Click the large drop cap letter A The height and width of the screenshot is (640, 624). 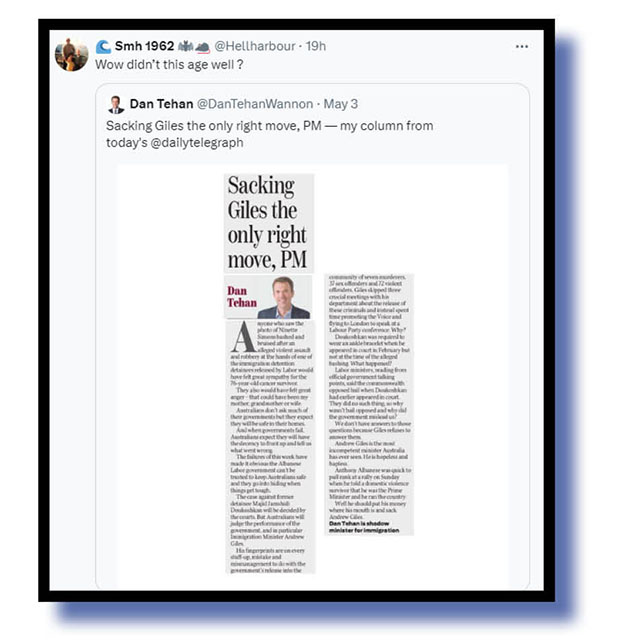coord(244,337)
